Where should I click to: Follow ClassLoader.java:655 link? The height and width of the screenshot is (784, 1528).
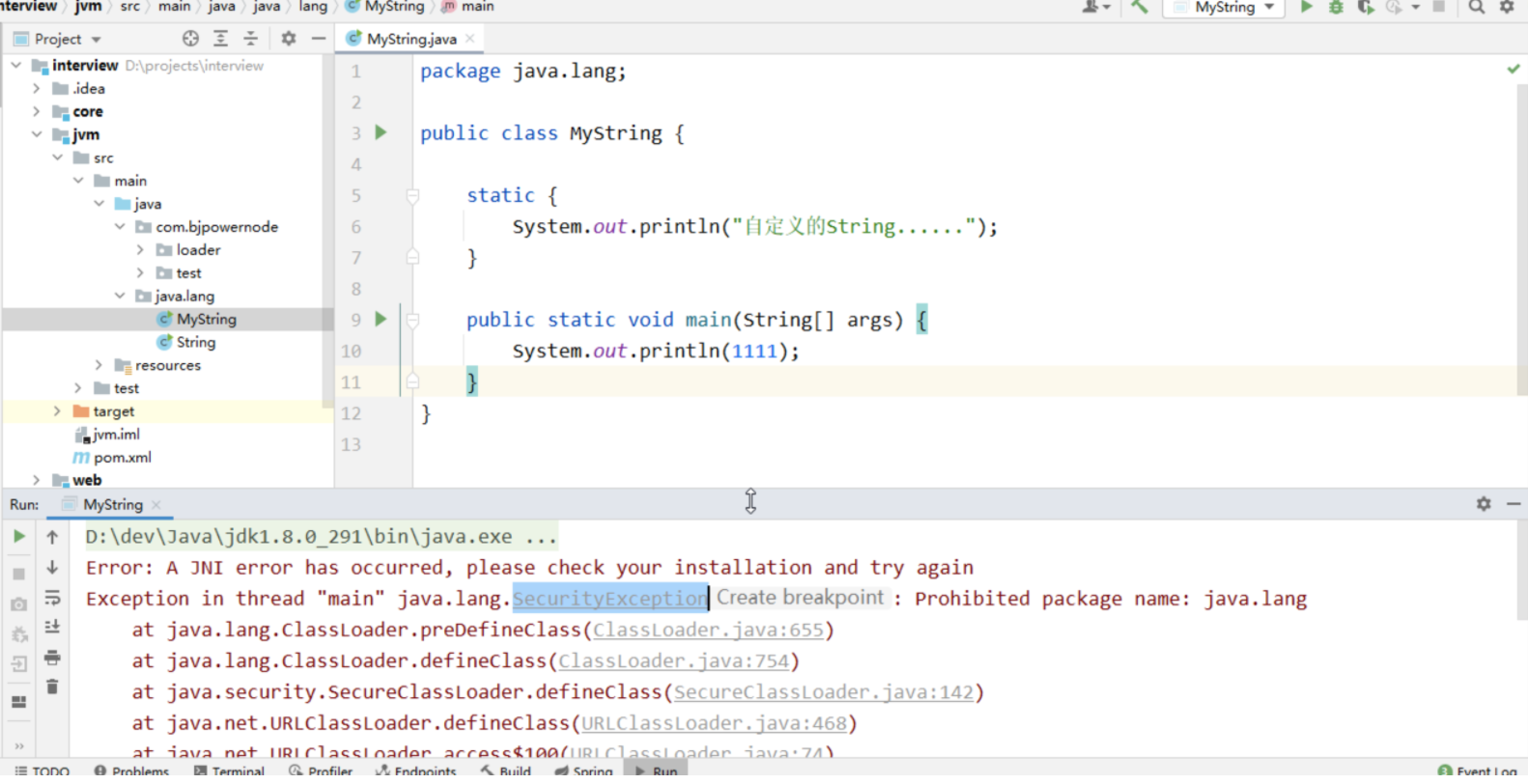coord(708,630)
